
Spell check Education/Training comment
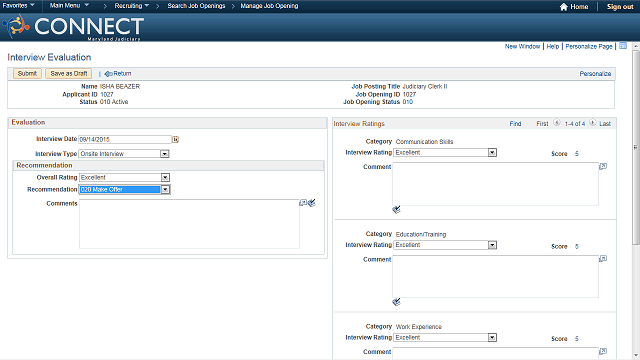tap(396, 302)
